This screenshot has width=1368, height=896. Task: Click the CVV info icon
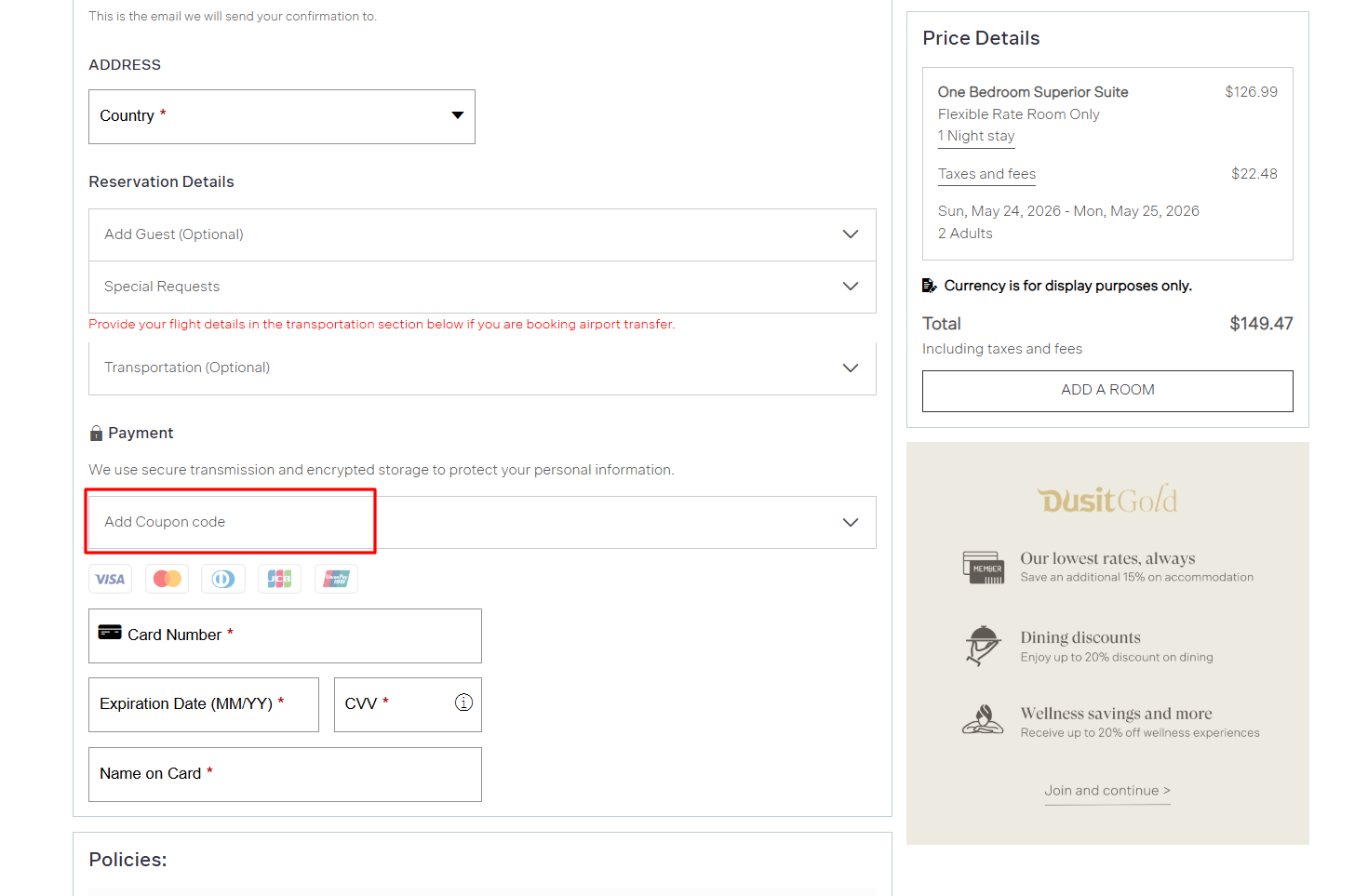(463, 702)
